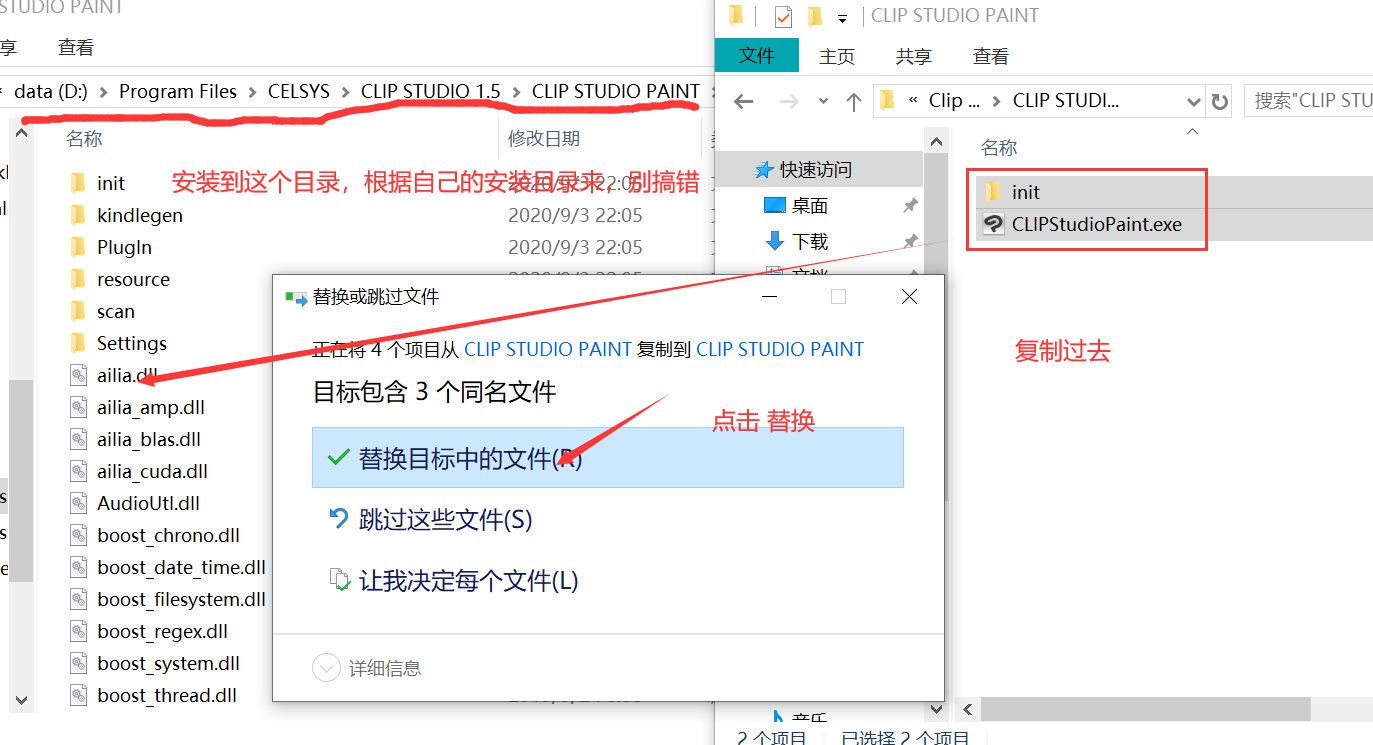Choose replace the files in the destination option
1373x745 pixels.
[607, 458]
